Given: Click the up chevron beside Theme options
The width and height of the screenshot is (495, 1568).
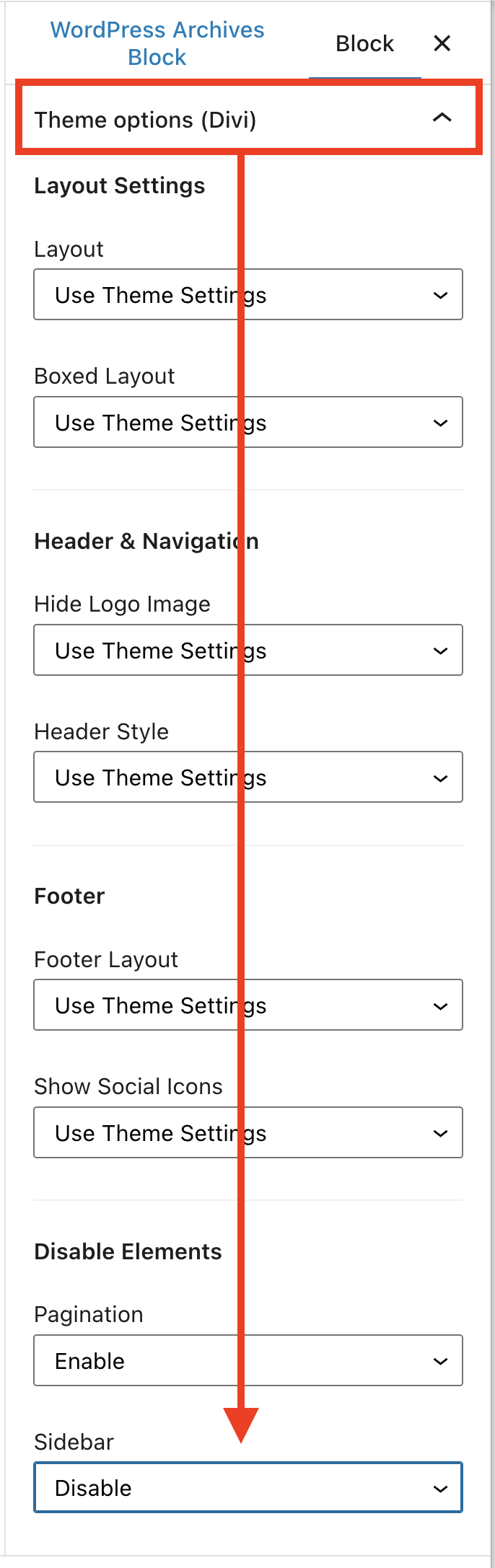Looking at the screenshot, I should [442, 118].
